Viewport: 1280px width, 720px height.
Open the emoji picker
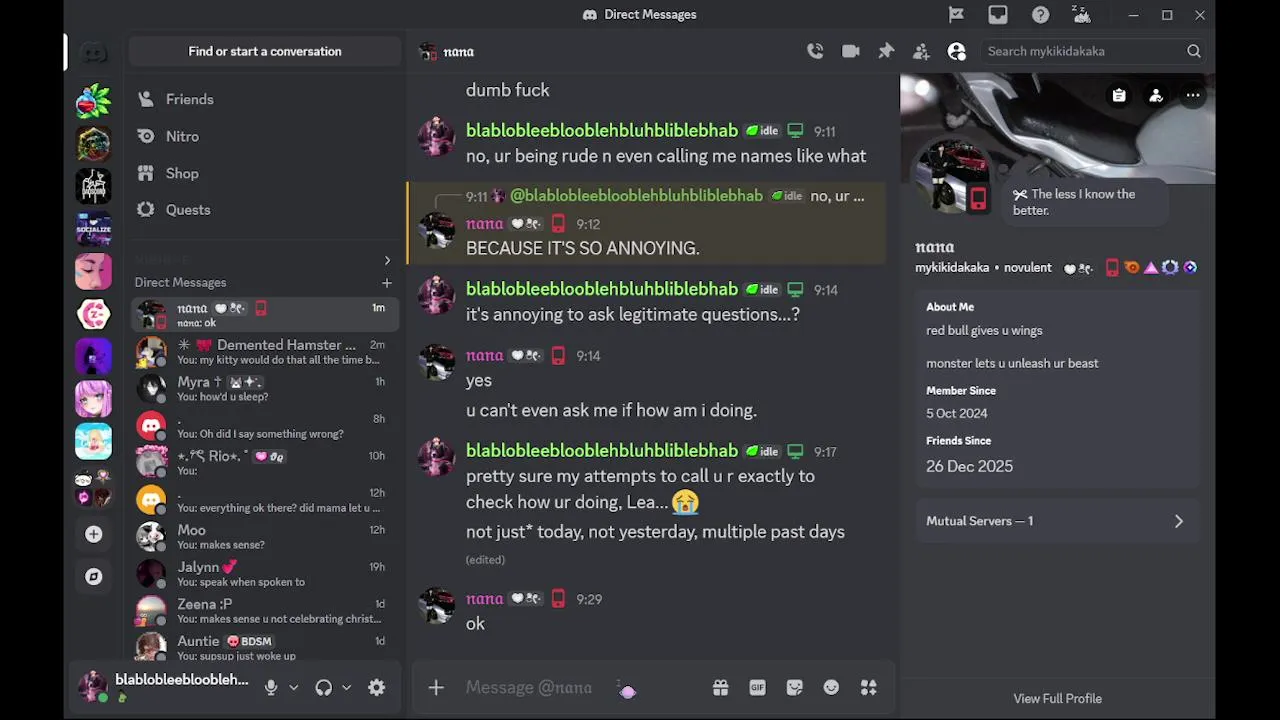click(831, 687)
